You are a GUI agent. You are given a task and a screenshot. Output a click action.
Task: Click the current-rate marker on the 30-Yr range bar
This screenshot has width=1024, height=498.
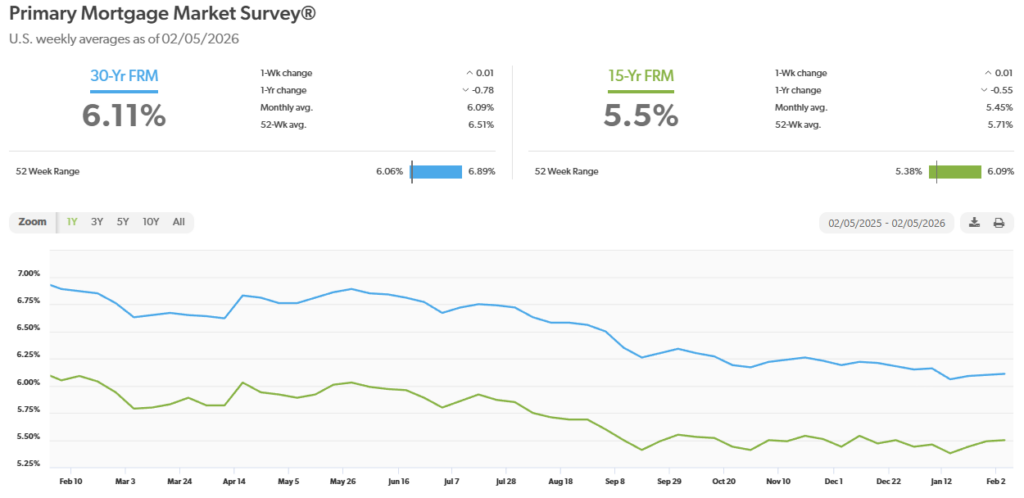coord(412,171)
